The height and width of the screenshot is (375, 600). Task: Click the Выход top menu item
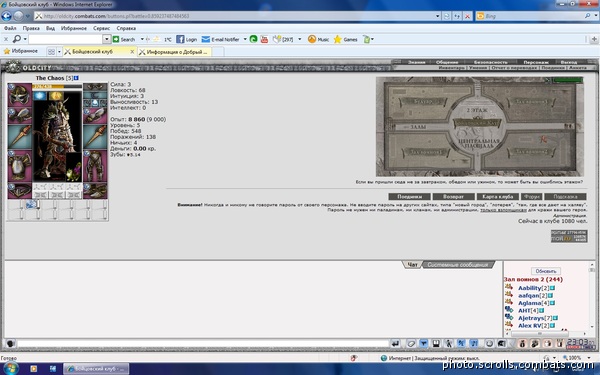click(x=569, y=62)
